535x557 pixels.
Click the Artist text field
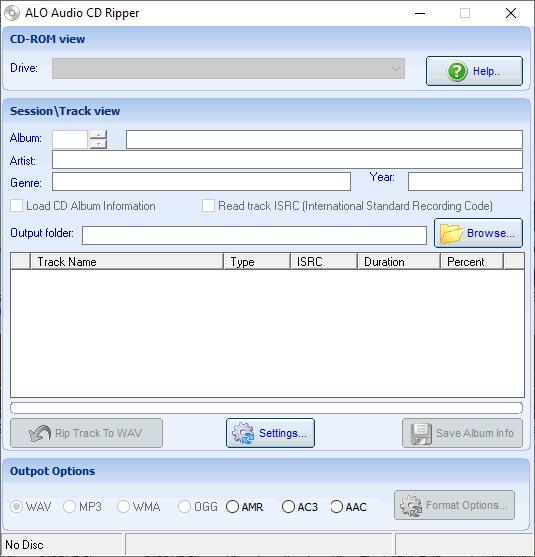(287, 159)
